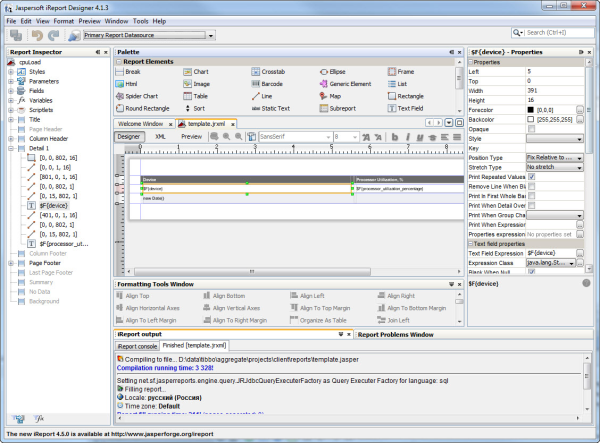
Task: Toggle the bold formatting icon
Action: coord(395,137)
